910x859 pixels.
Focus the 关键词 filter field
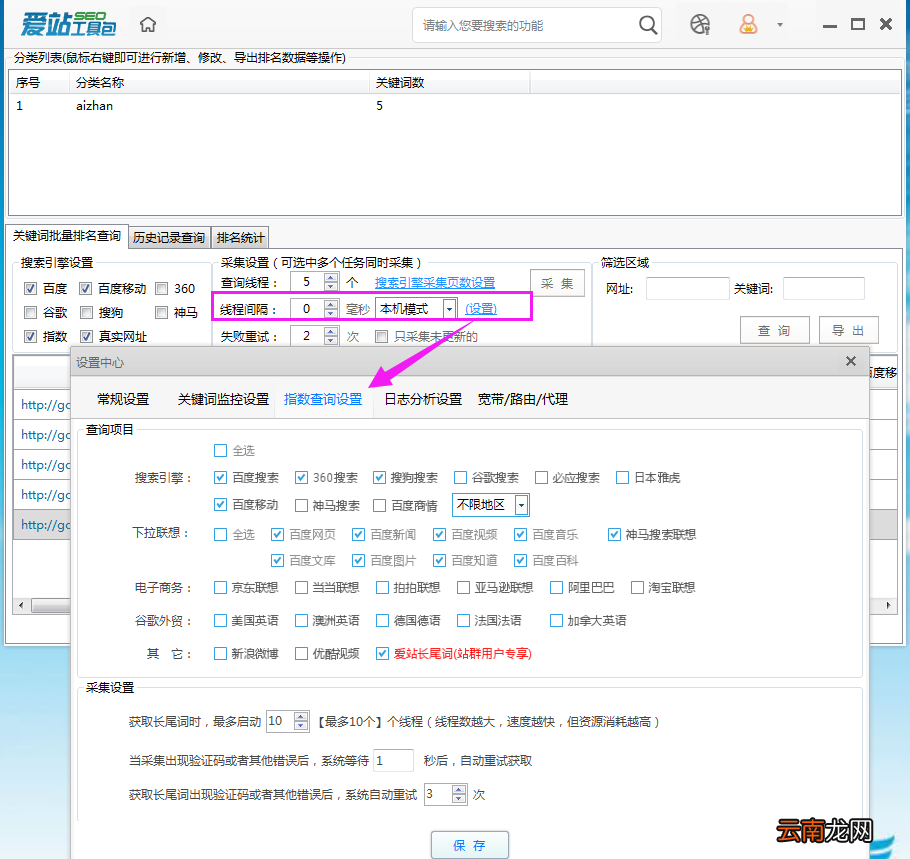coord(824,288)
